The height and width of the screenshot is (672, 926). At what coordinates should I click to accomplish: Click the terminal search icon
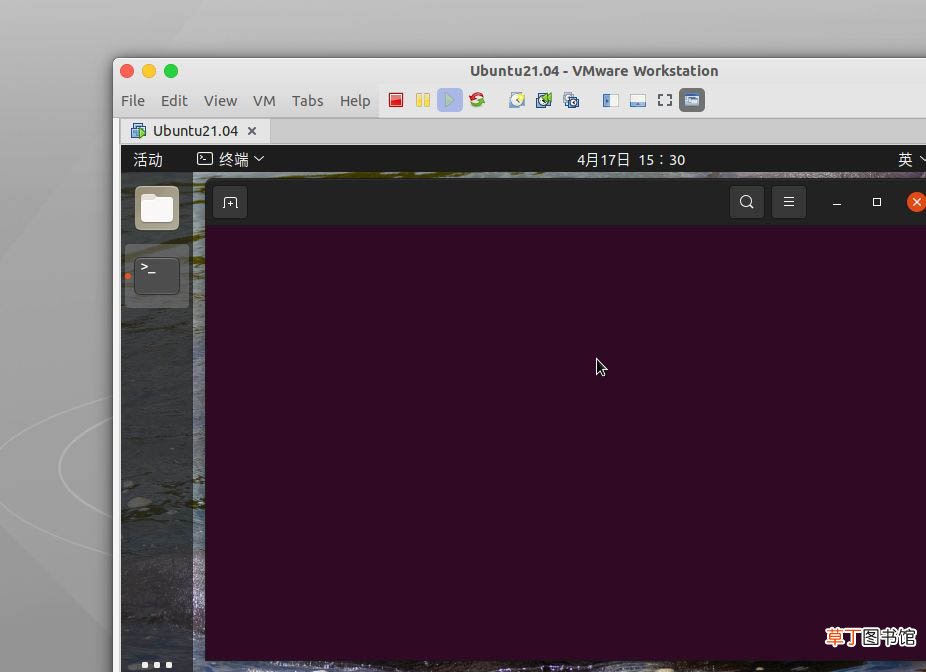click(x=746, y=202)
